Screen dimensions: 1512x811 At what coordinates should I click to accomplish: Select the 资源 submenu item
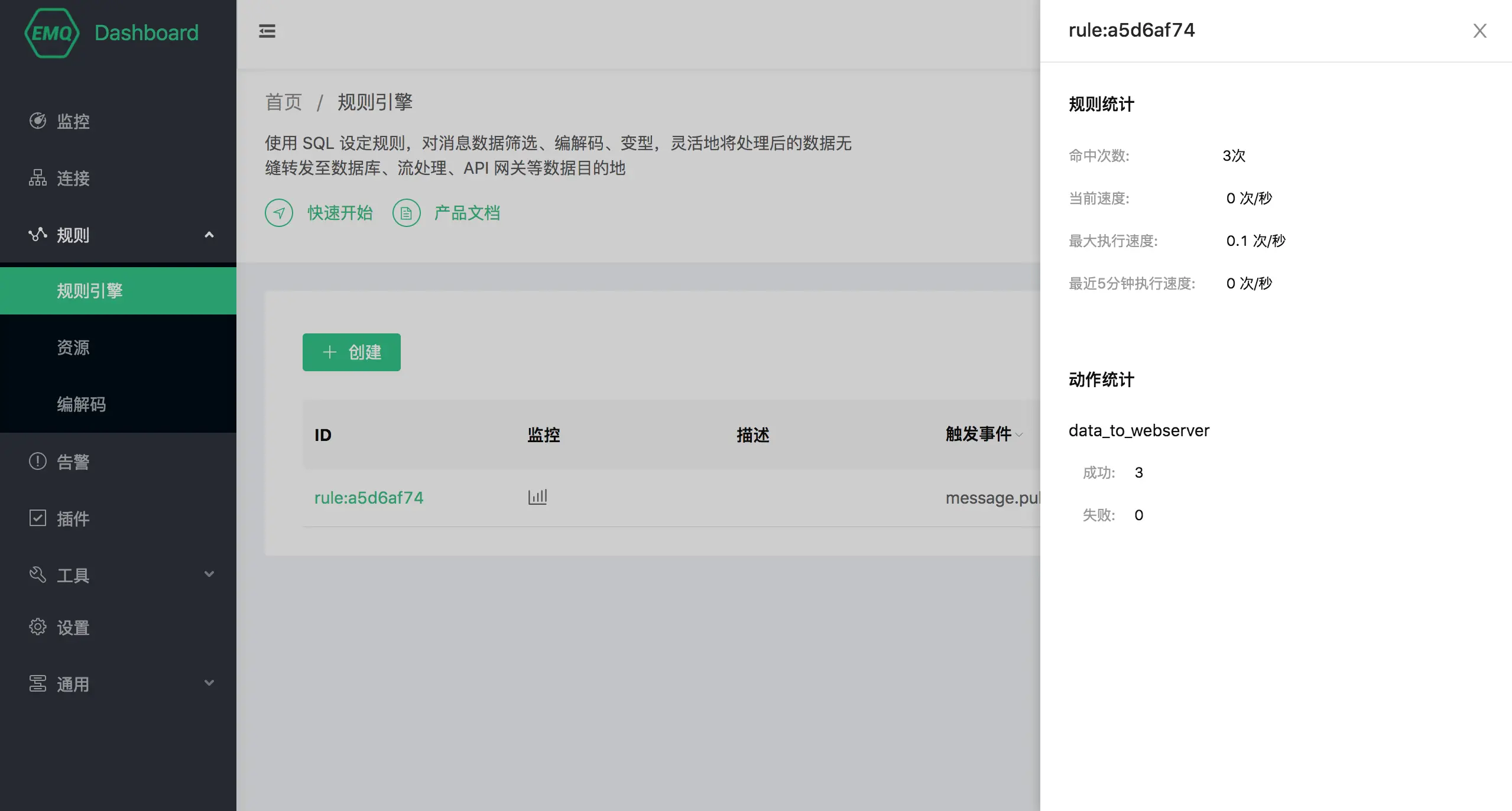(73, 348)
